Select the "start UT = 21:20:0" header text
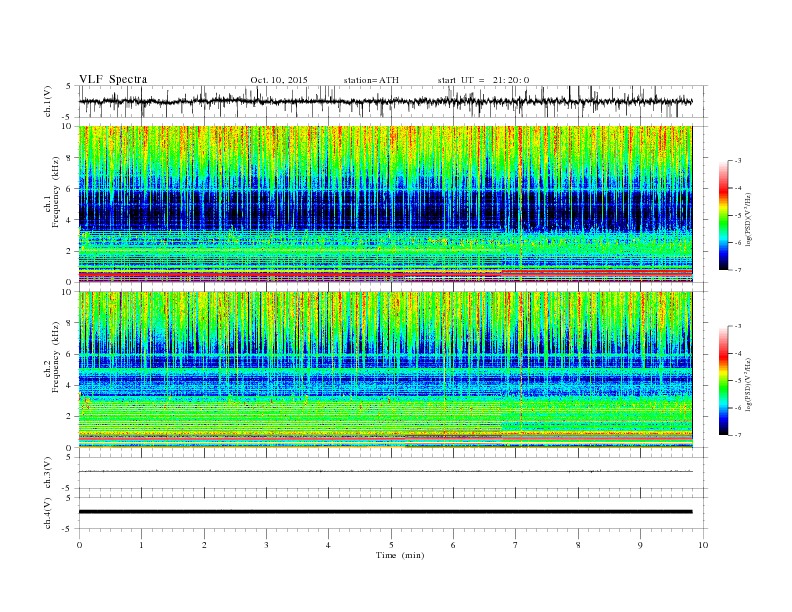The image size is (792, 612). coord(483,80)
